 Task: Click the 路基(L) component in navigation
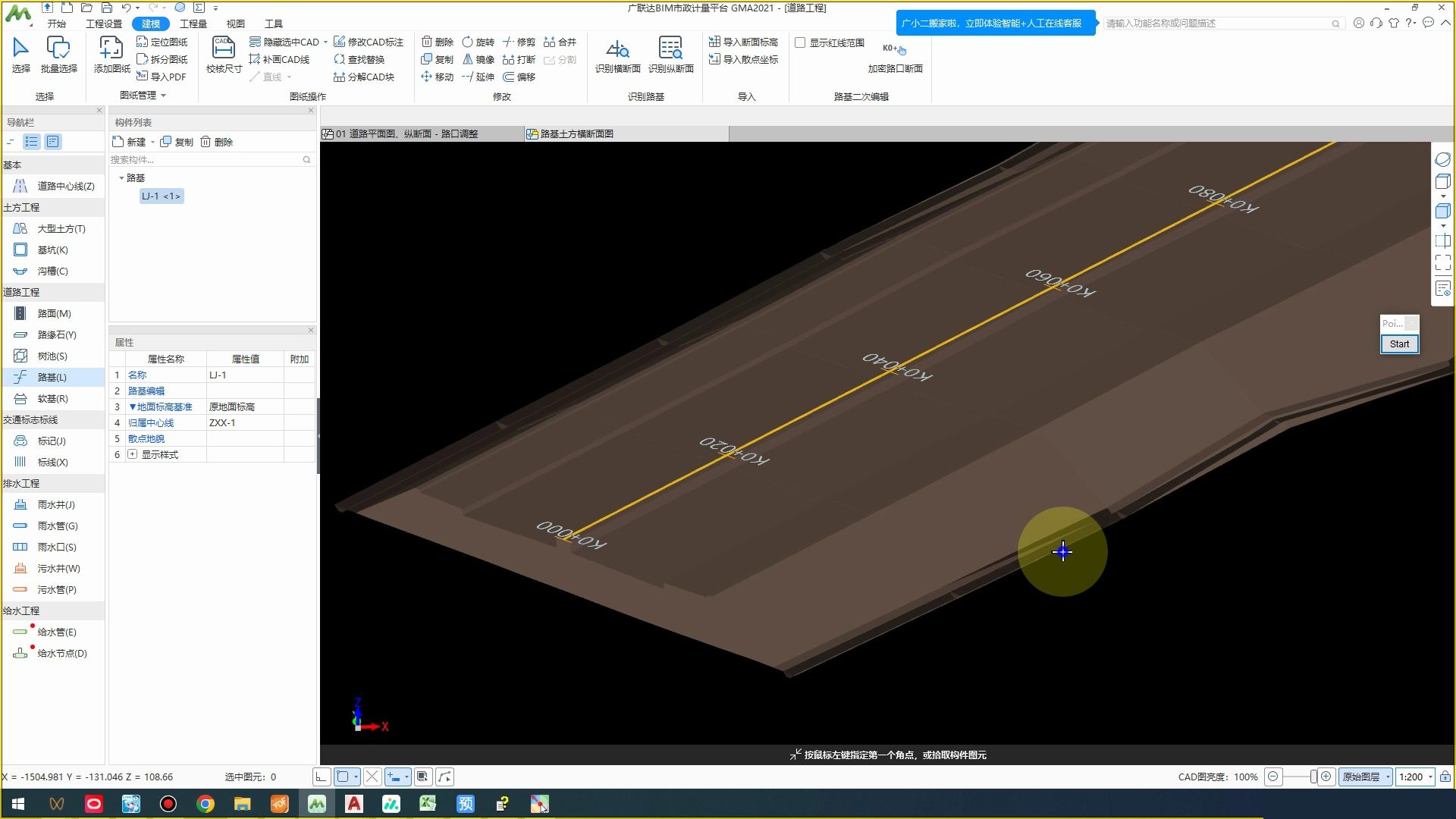52,377
